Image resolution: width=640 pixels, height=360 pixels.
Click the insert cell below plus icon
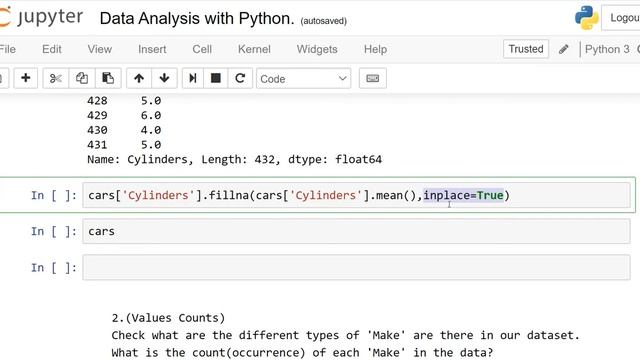tap(26, 78)
